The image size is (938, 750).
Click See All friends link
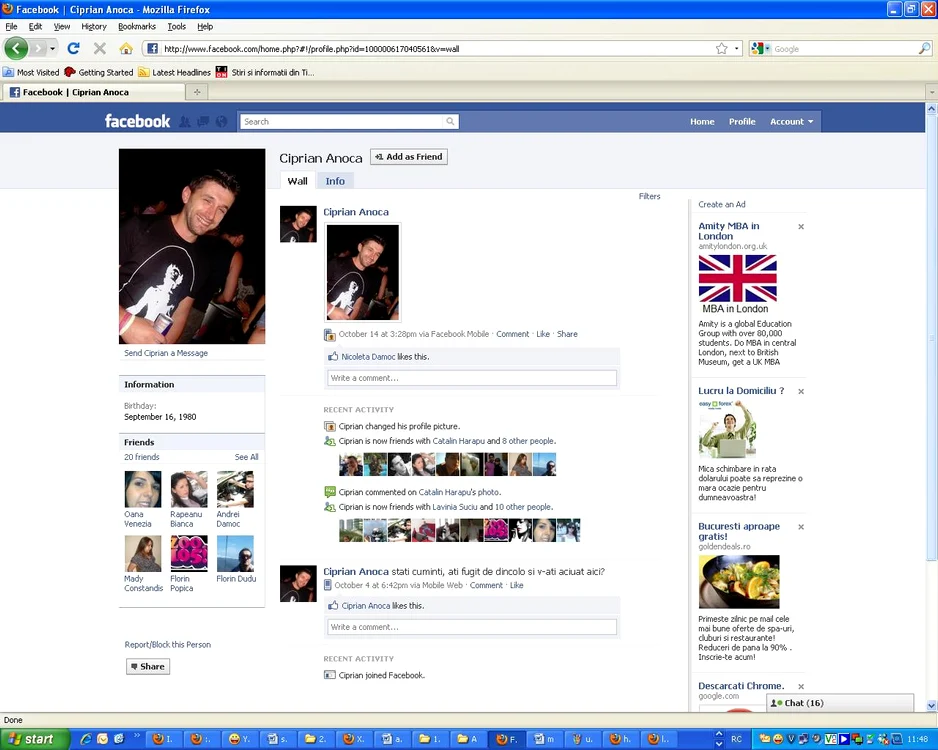click(x=246, y=457)
